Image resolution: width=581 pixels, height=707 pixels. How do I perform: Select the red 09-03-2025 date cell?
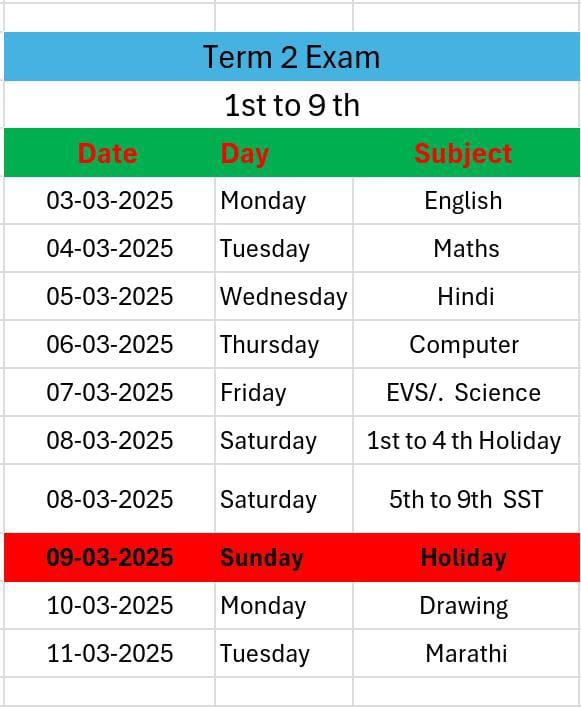tap(109, 557)
